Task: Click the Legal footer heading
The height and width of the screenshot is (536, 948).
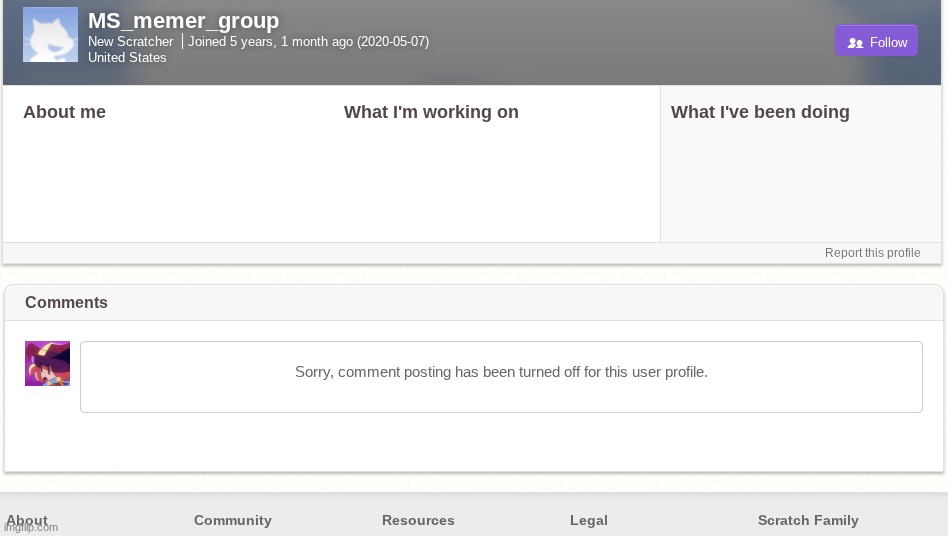Action: [x=588, y=520]
